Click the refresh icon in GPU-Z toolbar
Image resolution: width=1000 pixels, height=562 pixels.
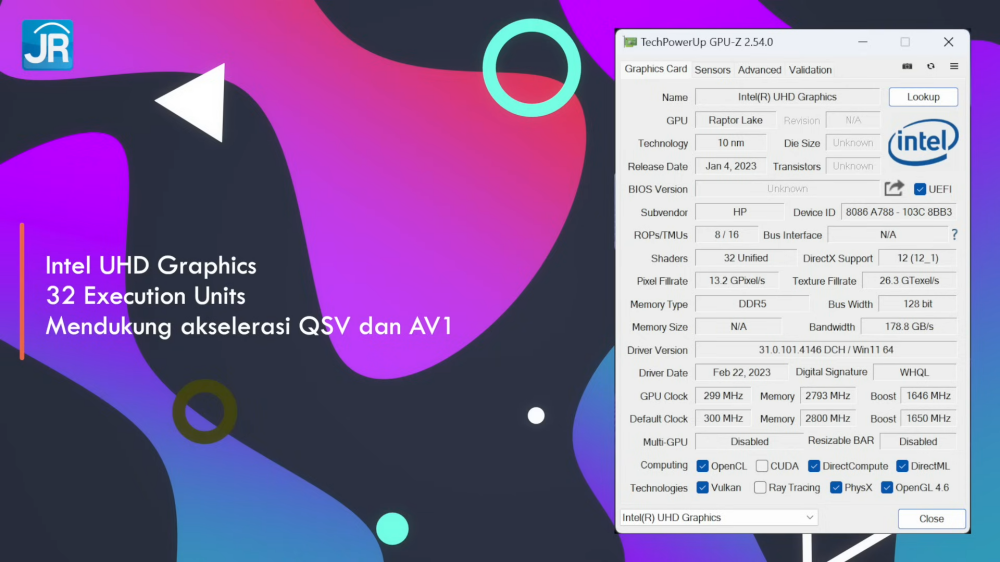point(931,67)
